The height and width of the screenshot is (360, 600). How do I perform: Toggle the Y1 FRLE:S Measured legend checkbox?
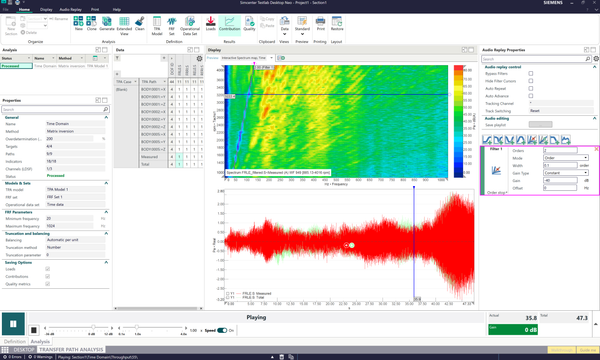click(x=228, y=293)
